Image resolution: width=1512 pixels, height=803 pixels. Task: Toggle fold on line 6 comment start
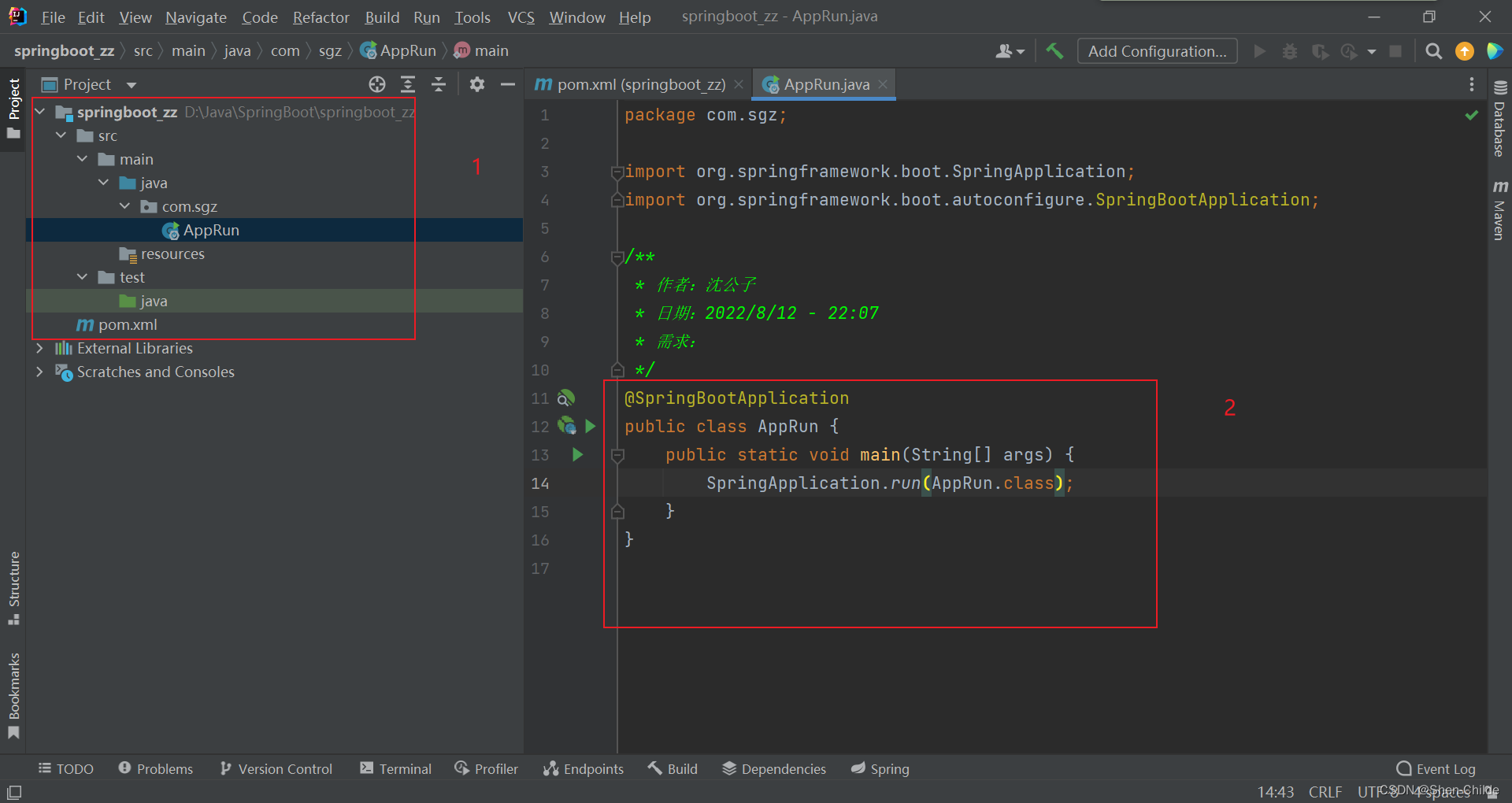(617, 257)
